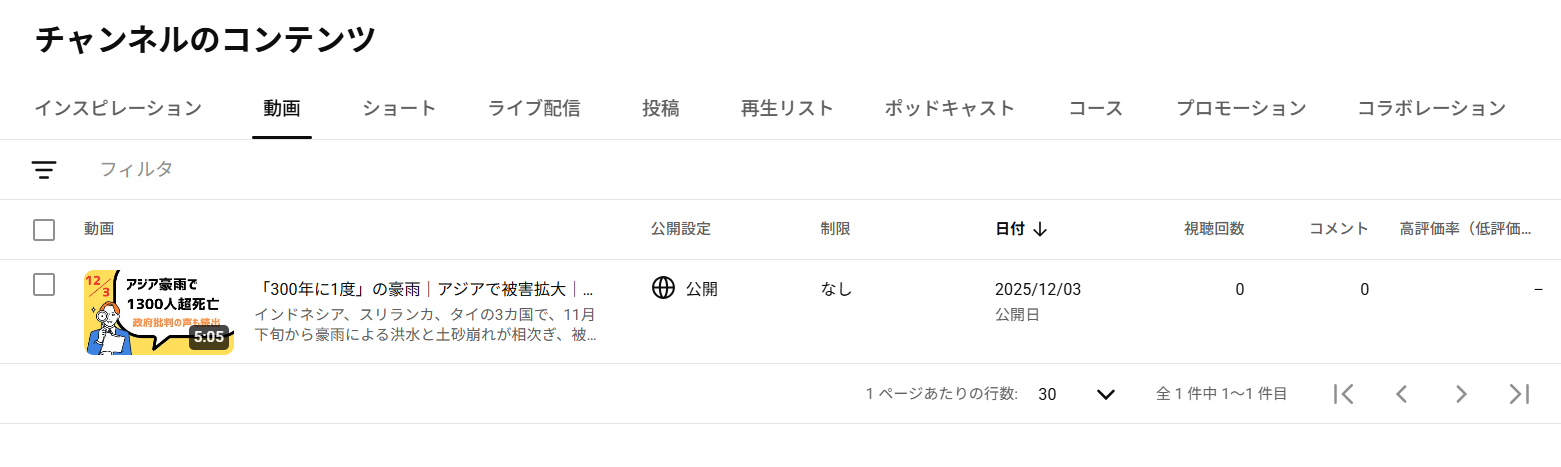Go to the next page

[x=1461, y=394]
